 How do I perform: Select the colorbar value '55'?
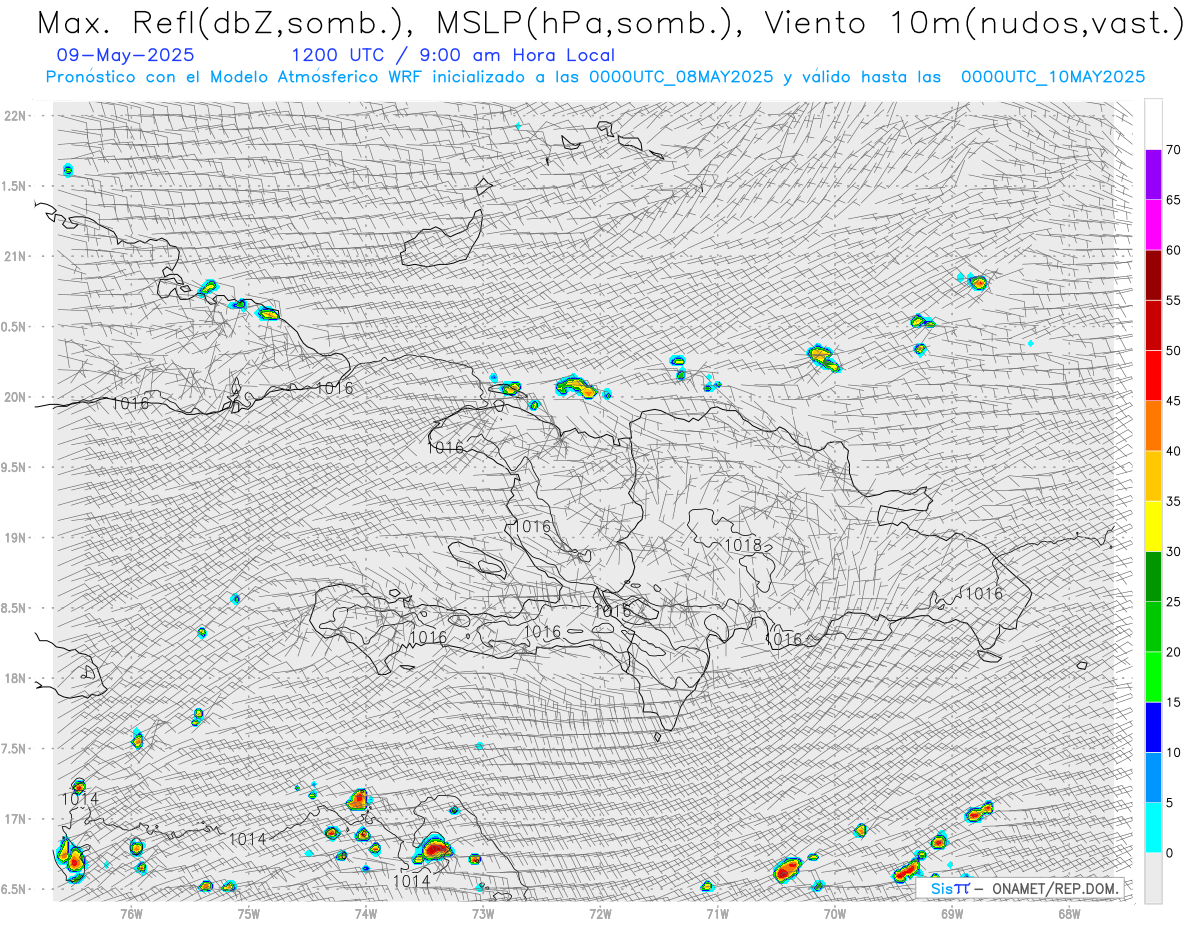pos(1174,301)
